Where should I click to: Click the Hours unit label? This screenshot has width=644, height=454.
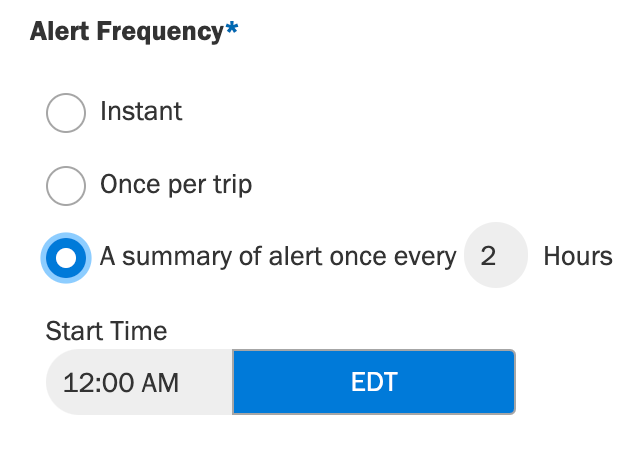578,256
